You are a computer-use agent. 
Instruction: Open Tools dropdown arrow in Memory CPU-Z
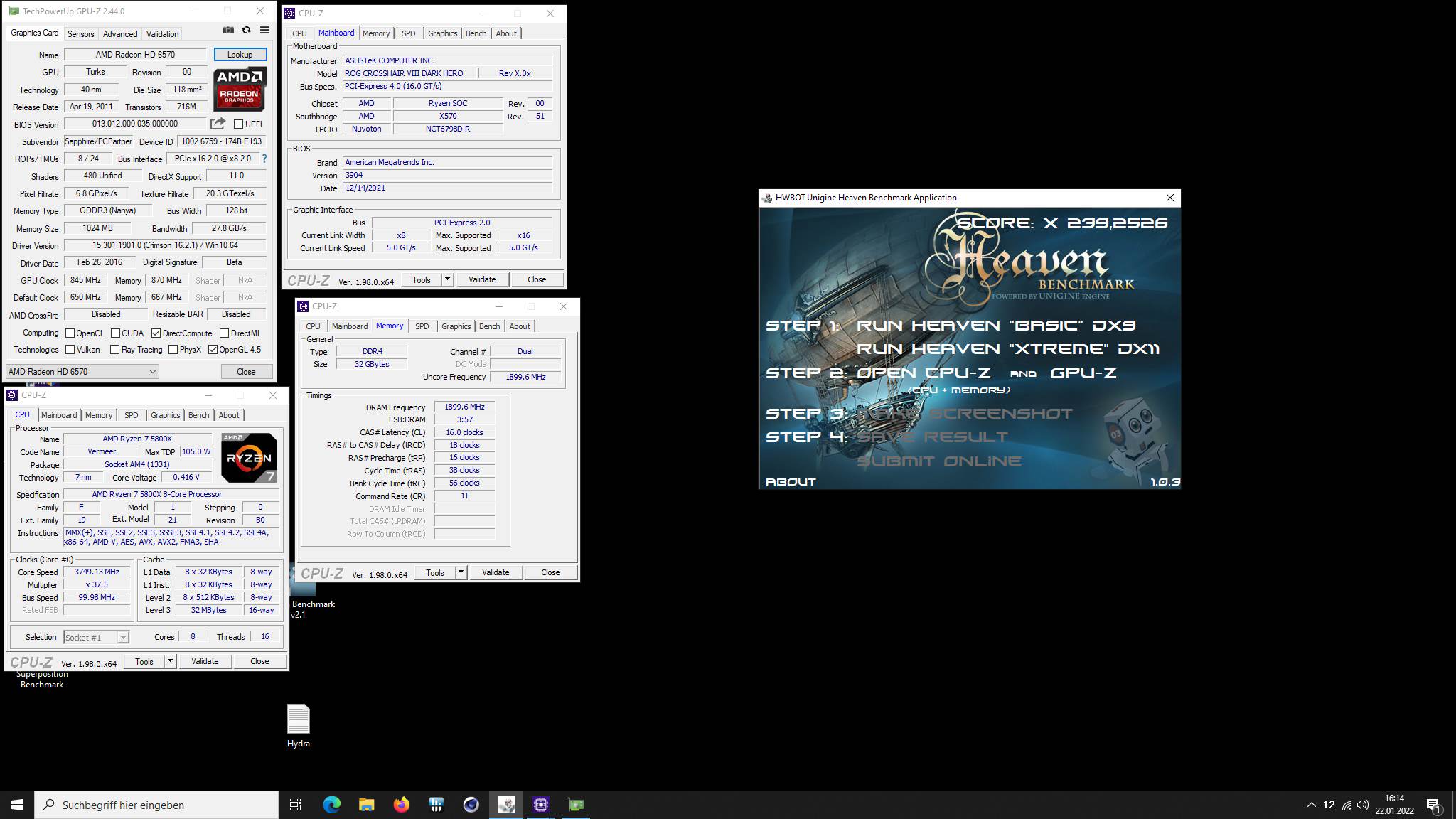pos(461,572)
